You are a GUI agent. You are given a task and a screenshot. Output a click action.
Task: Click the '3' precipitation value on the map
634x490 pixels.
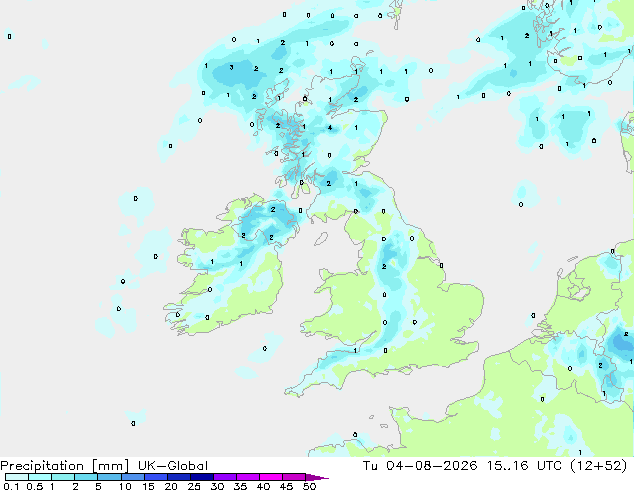231,67
